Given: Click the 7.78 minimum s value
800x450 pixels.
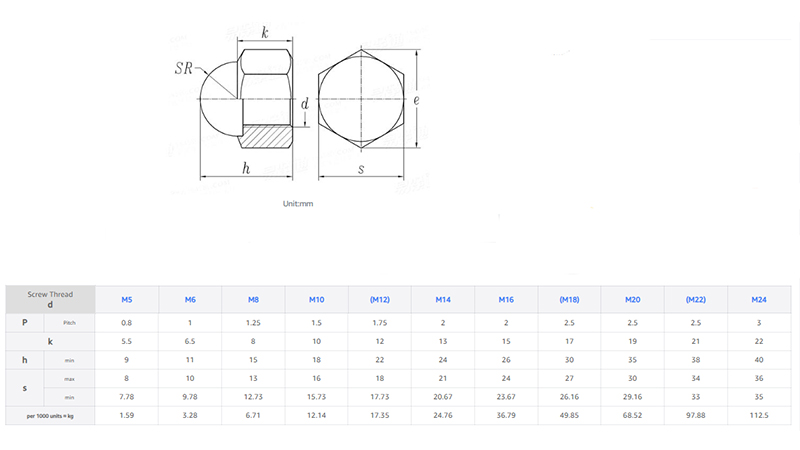Looking at the screenshot, I should pyautogui.click(x=127, y=397).
